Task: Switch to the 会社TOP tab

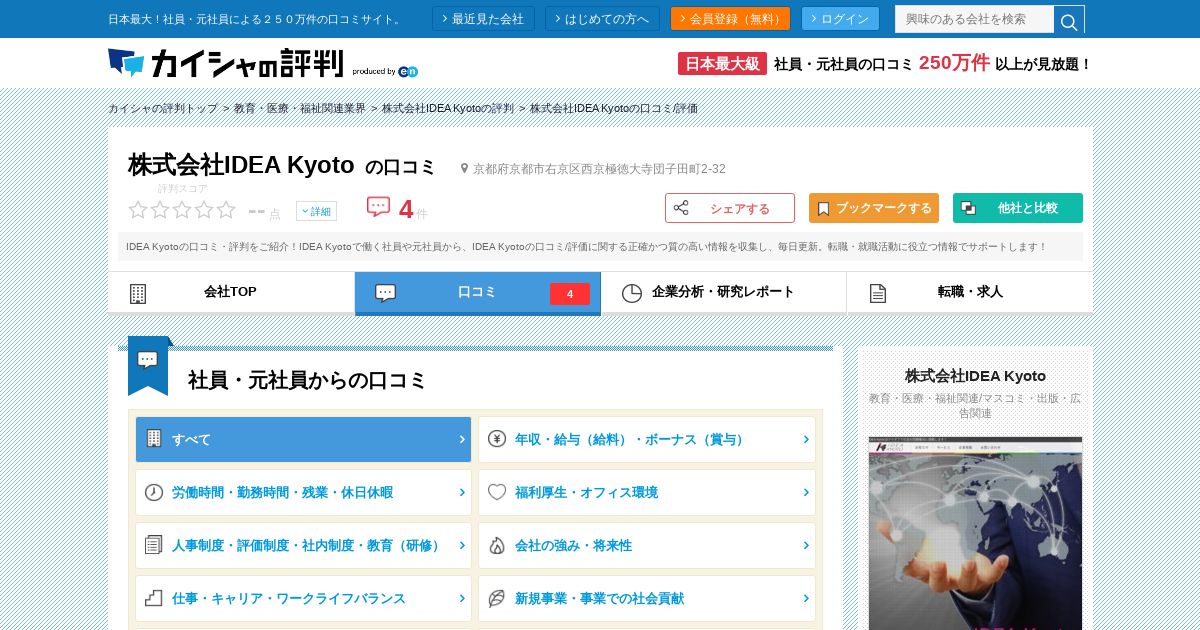Action: [x=231, y=293]
